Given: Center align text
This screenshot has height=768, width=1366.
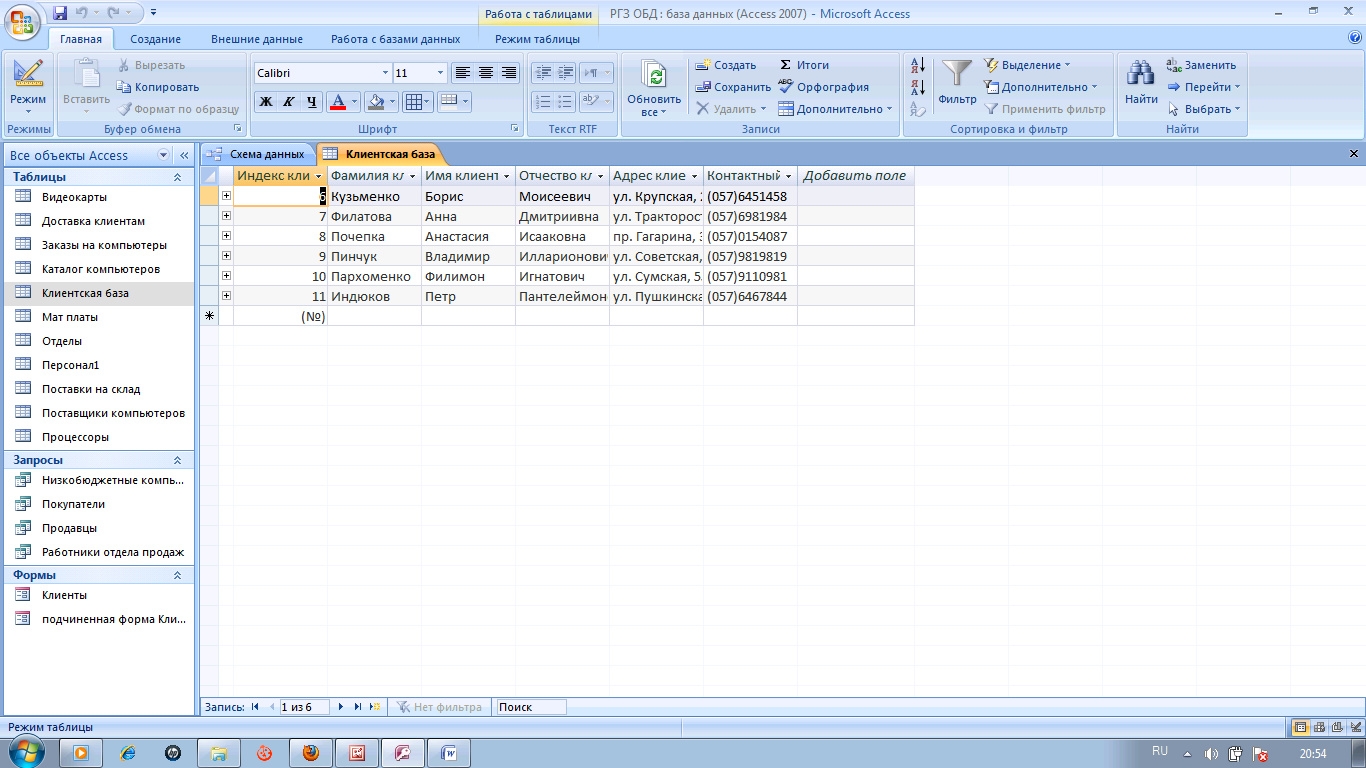Looking at the screenshot, I should click(486, 73).
